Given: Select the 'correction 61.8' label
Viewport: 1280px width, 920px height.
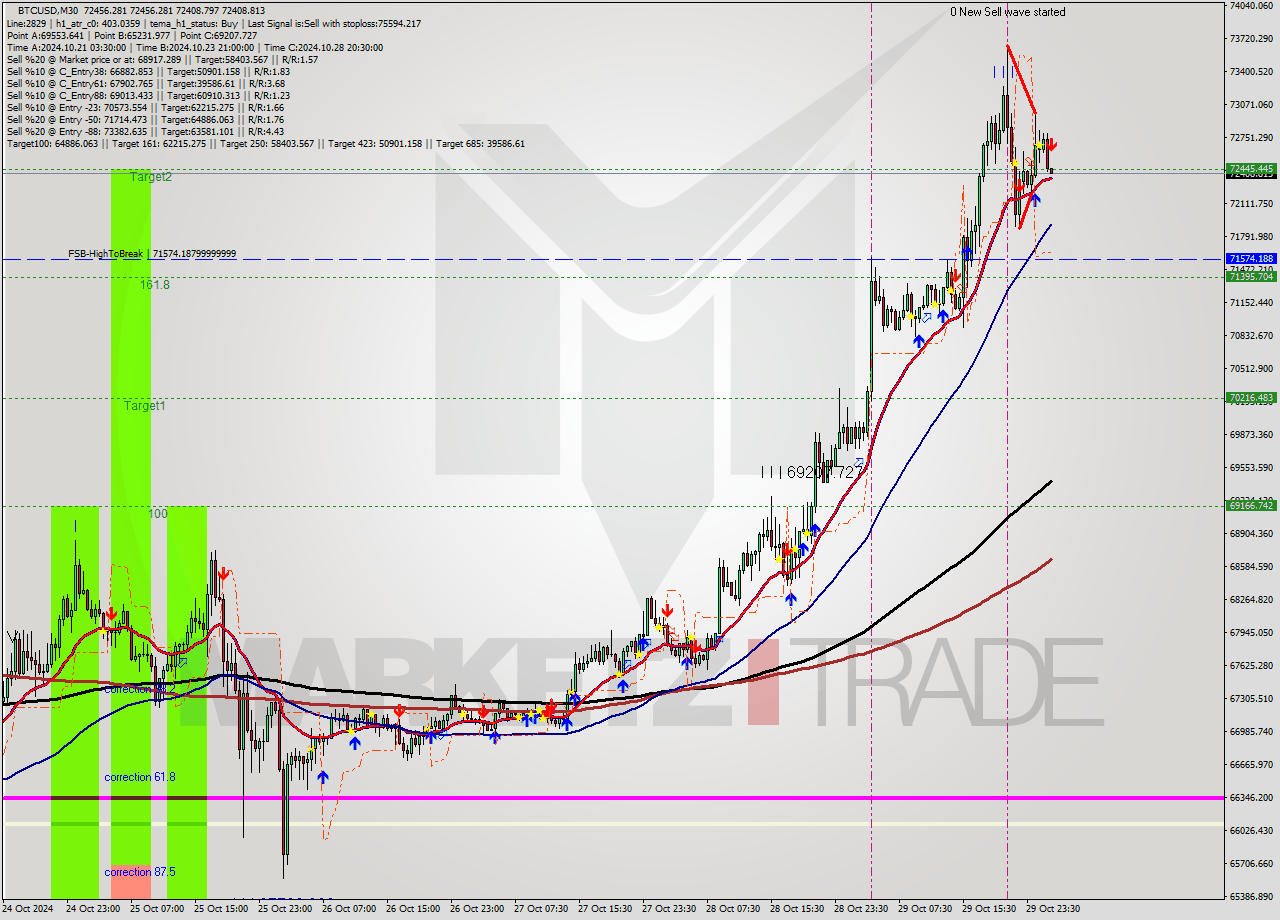Looking at the screenshot, I should [140, 777].
